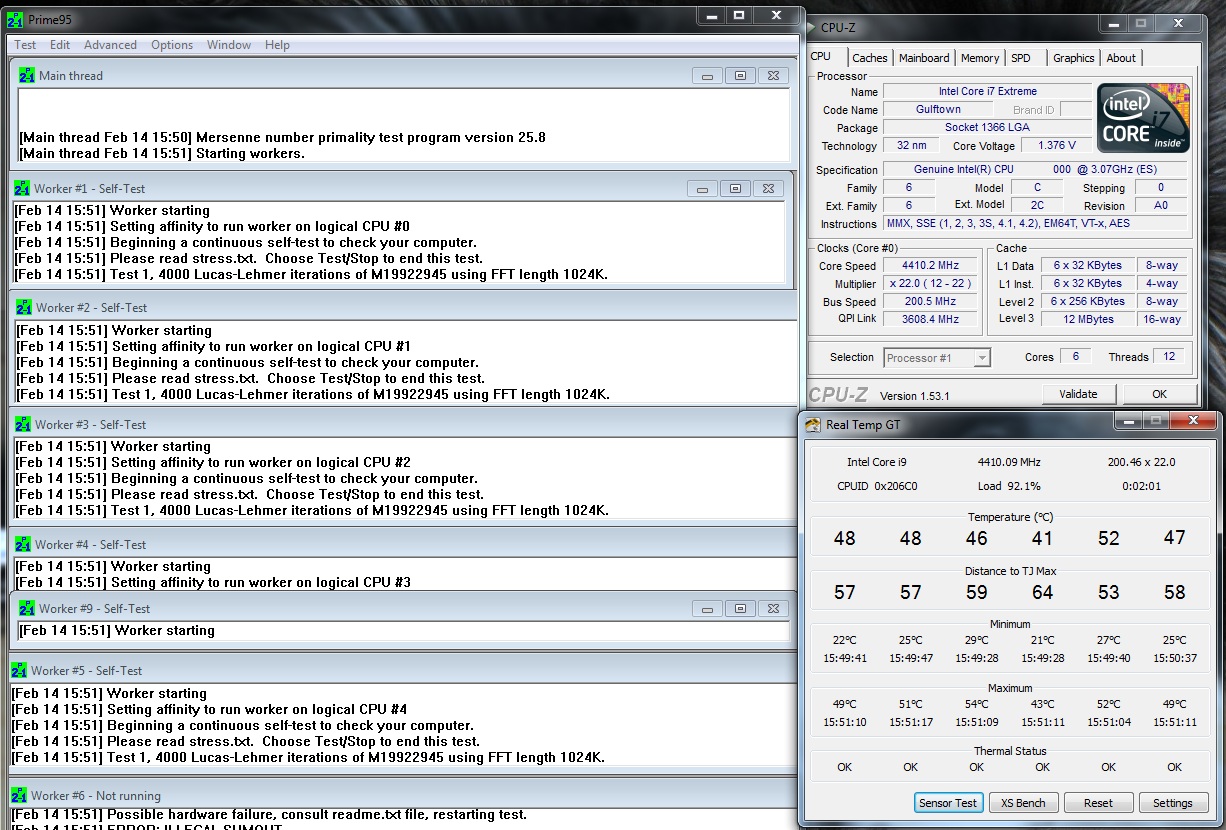Click Sensor Test in Real Temp GT
This screenshot has height=830, width=1226.
point(948,803)
